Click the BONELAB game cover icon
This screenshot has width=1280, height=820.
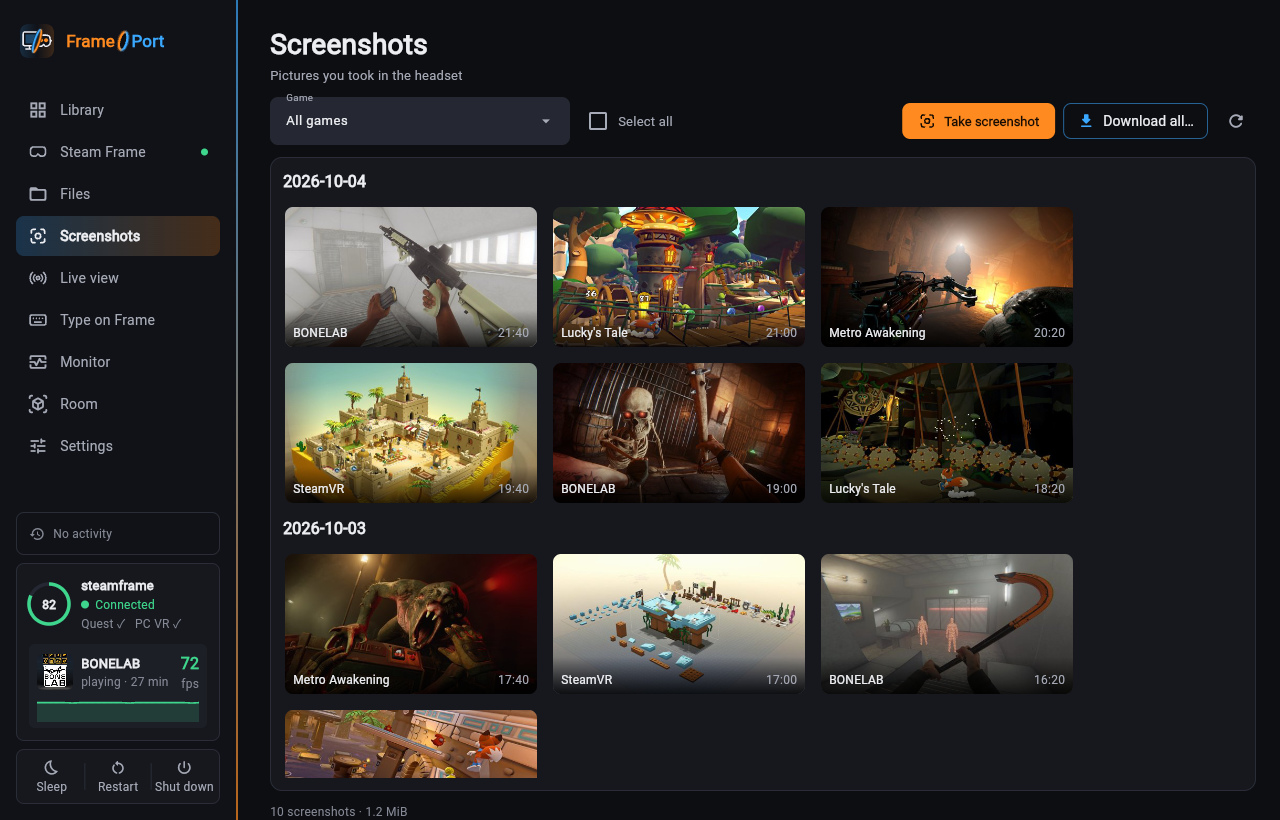click(55, 671)
